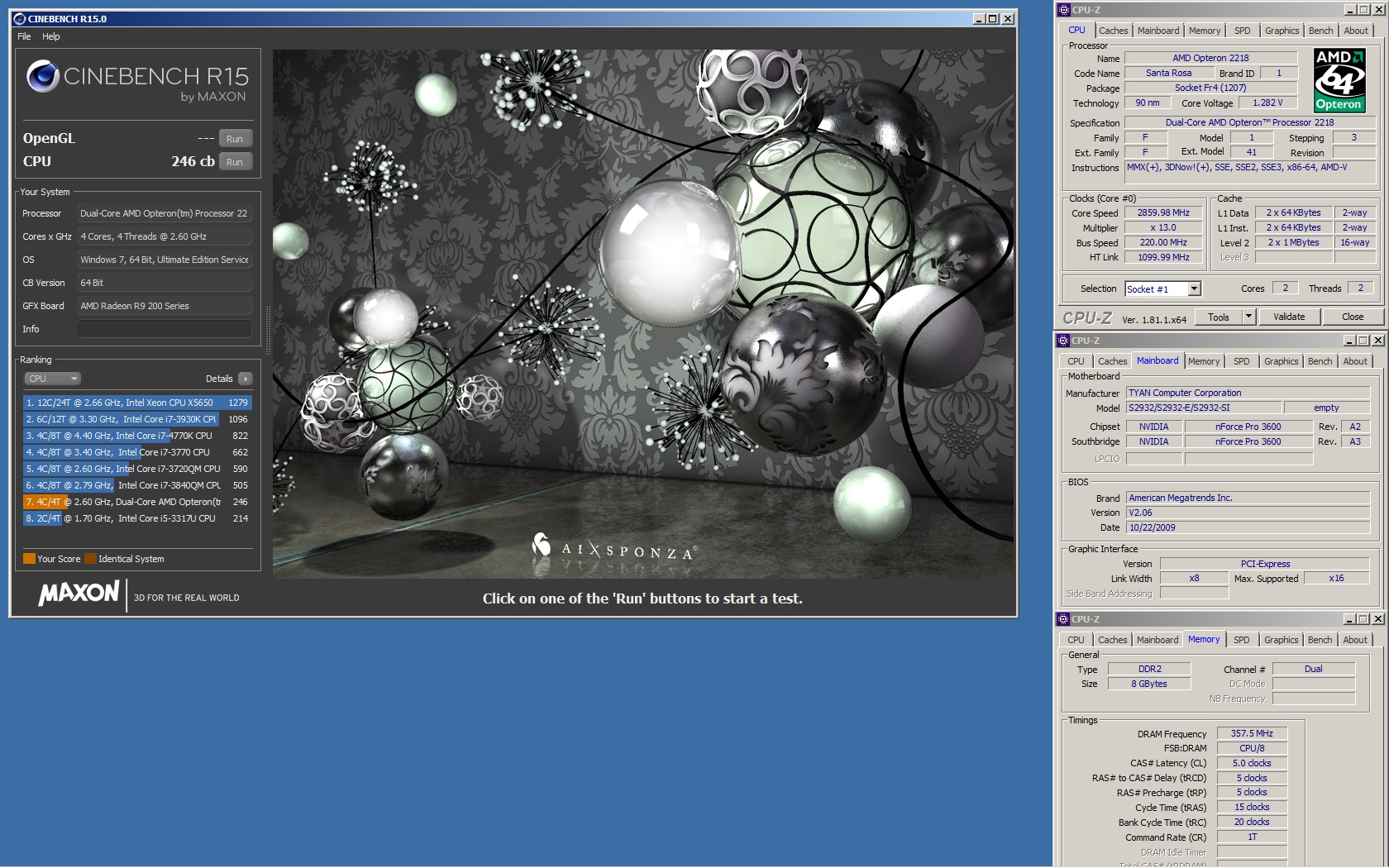The height and width of the screenshot is (868, 1389).
Task: Click the rendered AIXSPONZA benchmark image
Action: point(643,313)
